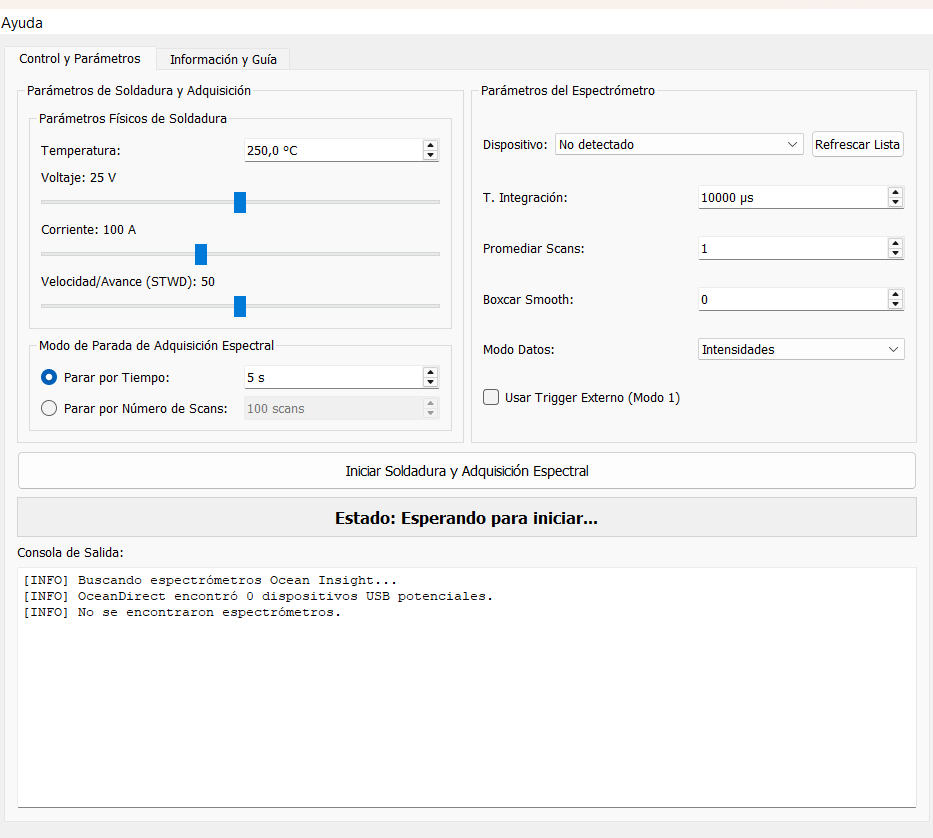
Task: Click the Corriente slider handle
Action: (201, 254)
